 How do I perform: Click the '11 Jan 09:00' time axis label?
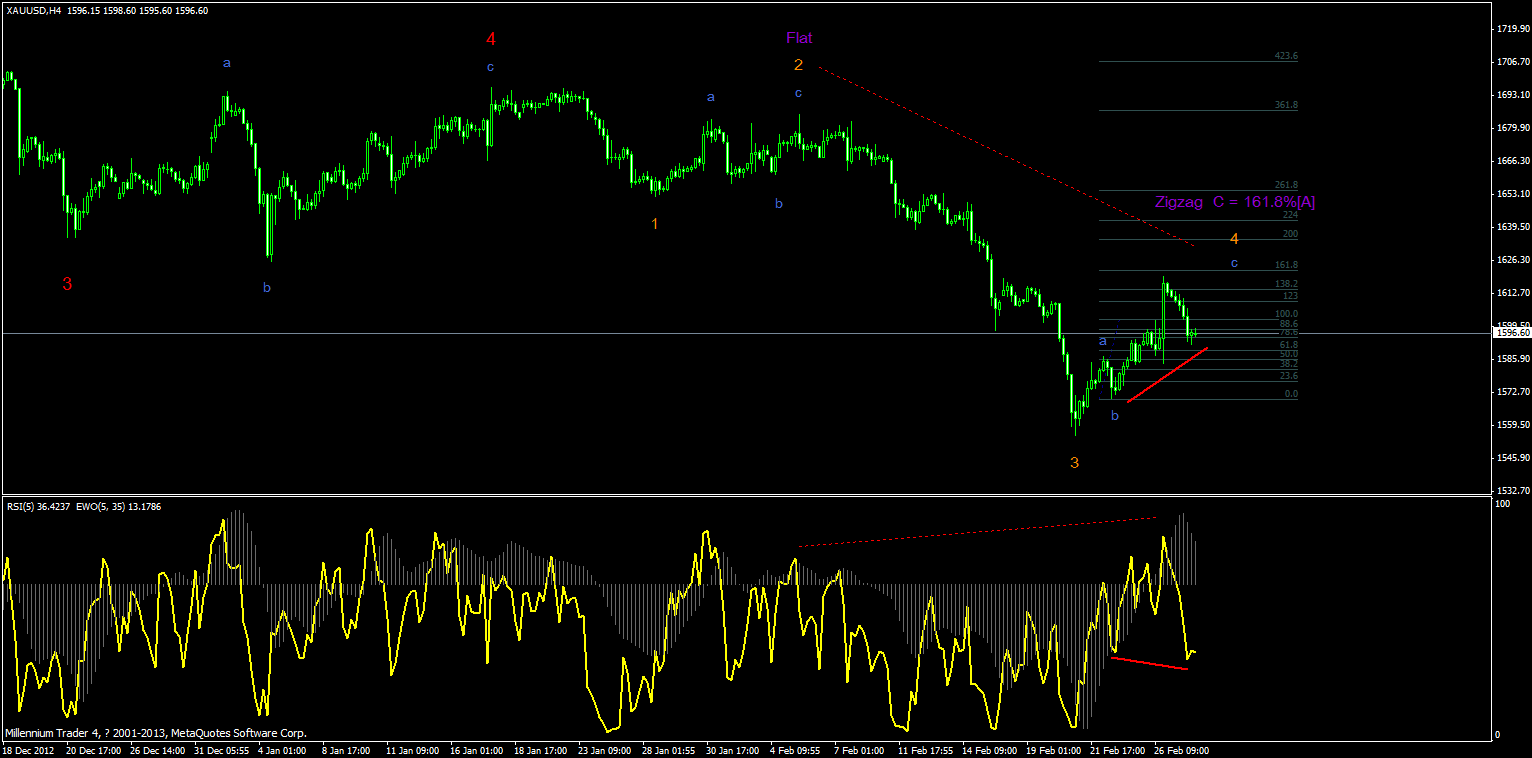pos(413,749)
